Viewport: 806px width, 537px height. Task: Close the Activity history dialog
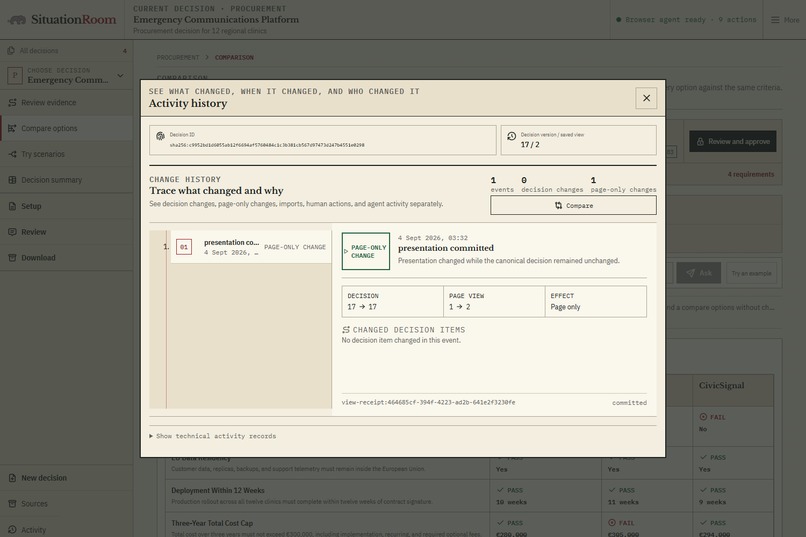click(646, 98)
